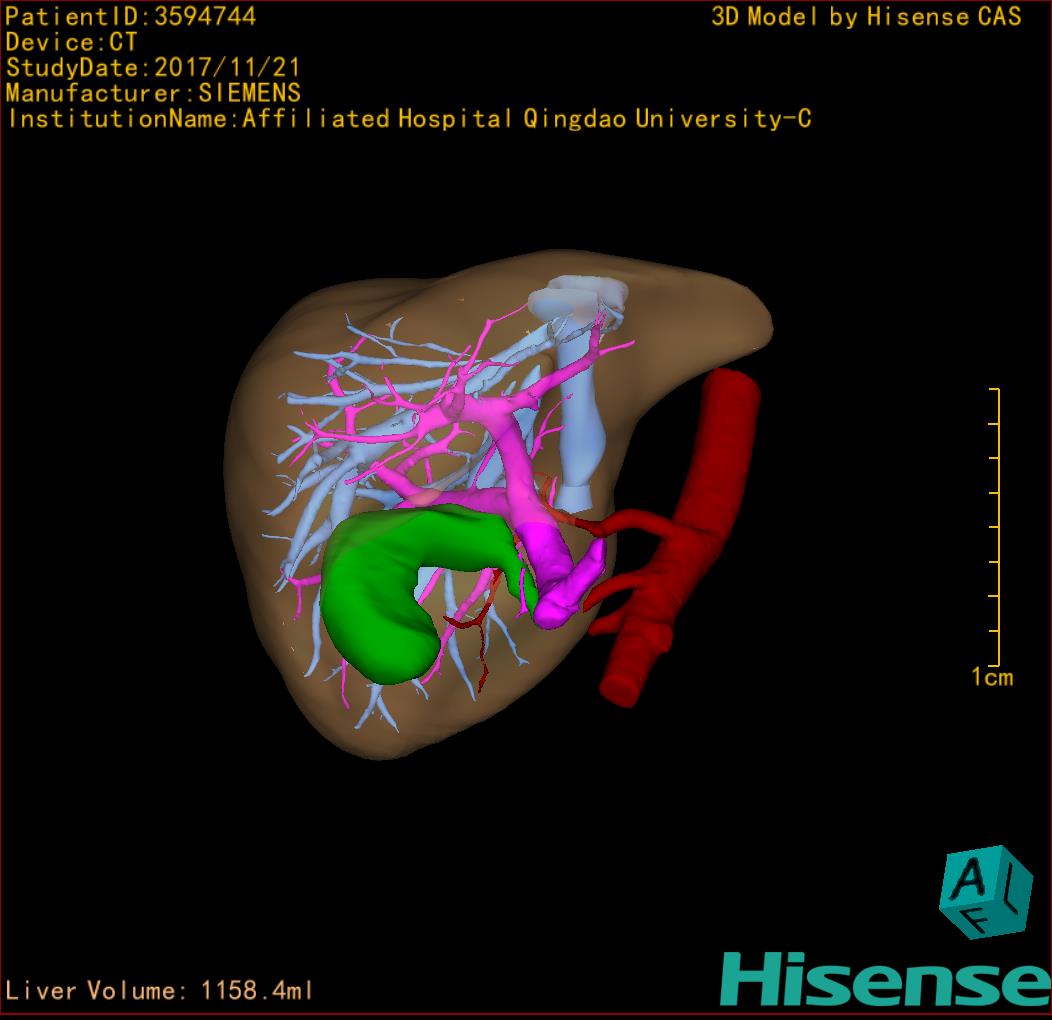1052x1020 pixels.
Task: Select the StudyDate:2017/11/21 annotation
Action: [x=152, y=68]
